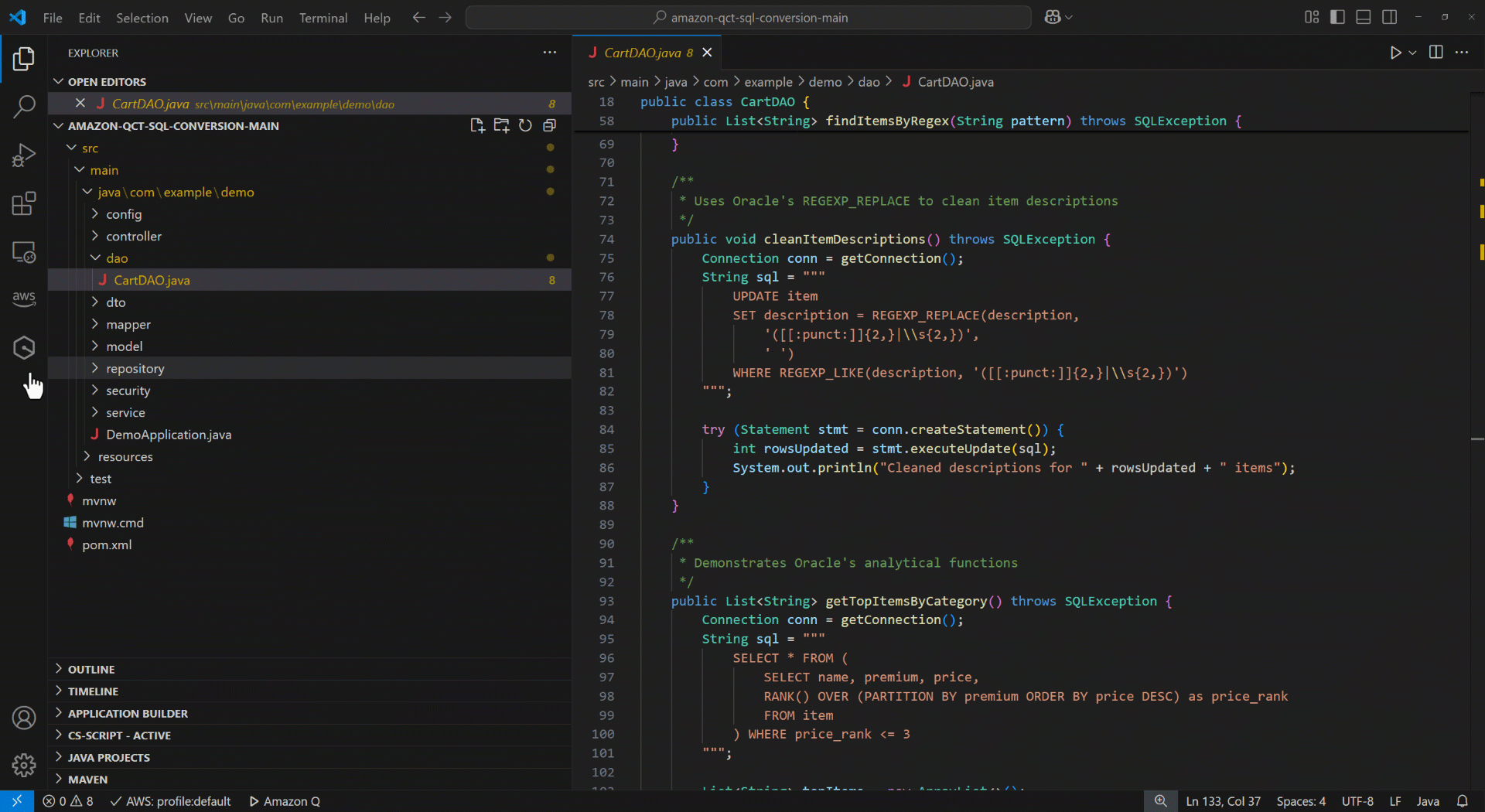The image size is (1485, 812).
Task: Toggle the primary side bar visibility
Action: click(1337, 17)
